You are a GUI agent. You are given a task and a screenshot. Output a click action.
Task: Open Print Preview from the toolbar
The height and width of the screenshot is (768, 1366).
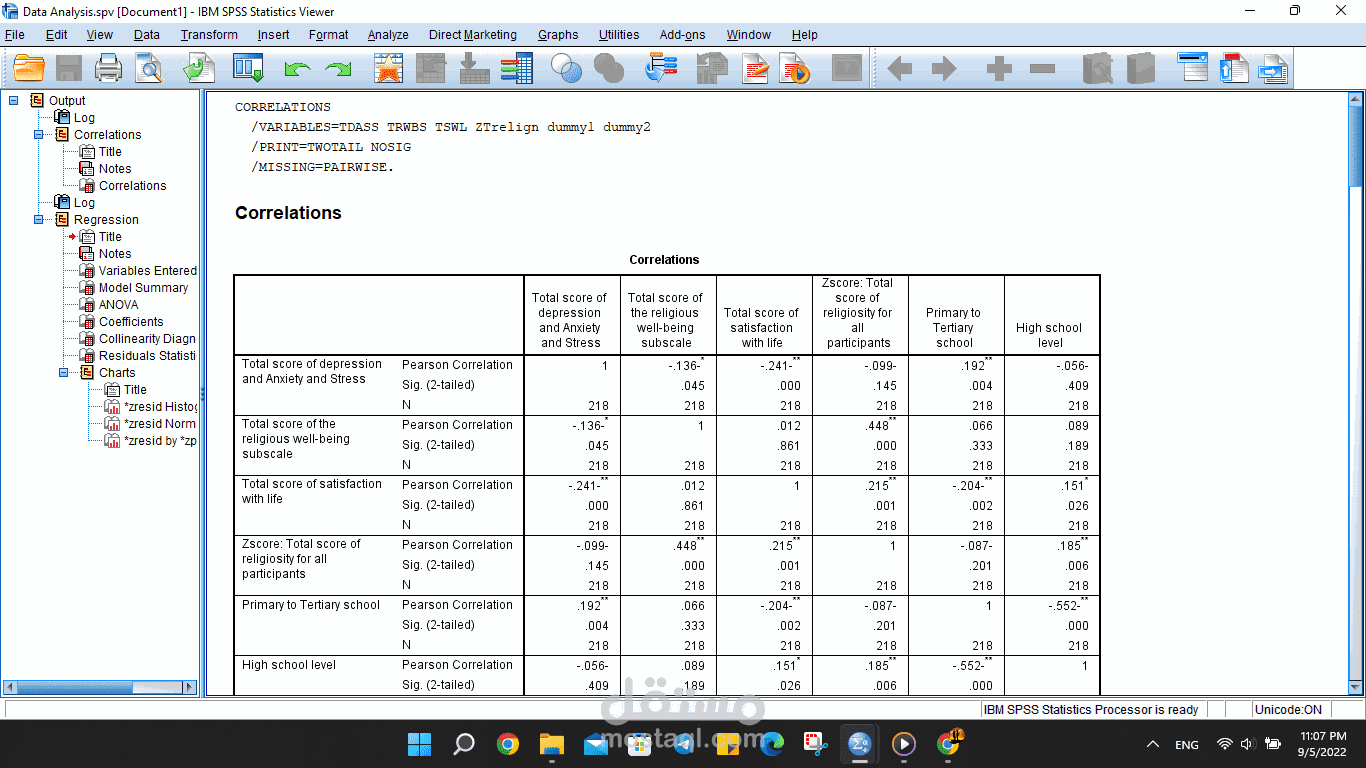[x=149, y=68]
